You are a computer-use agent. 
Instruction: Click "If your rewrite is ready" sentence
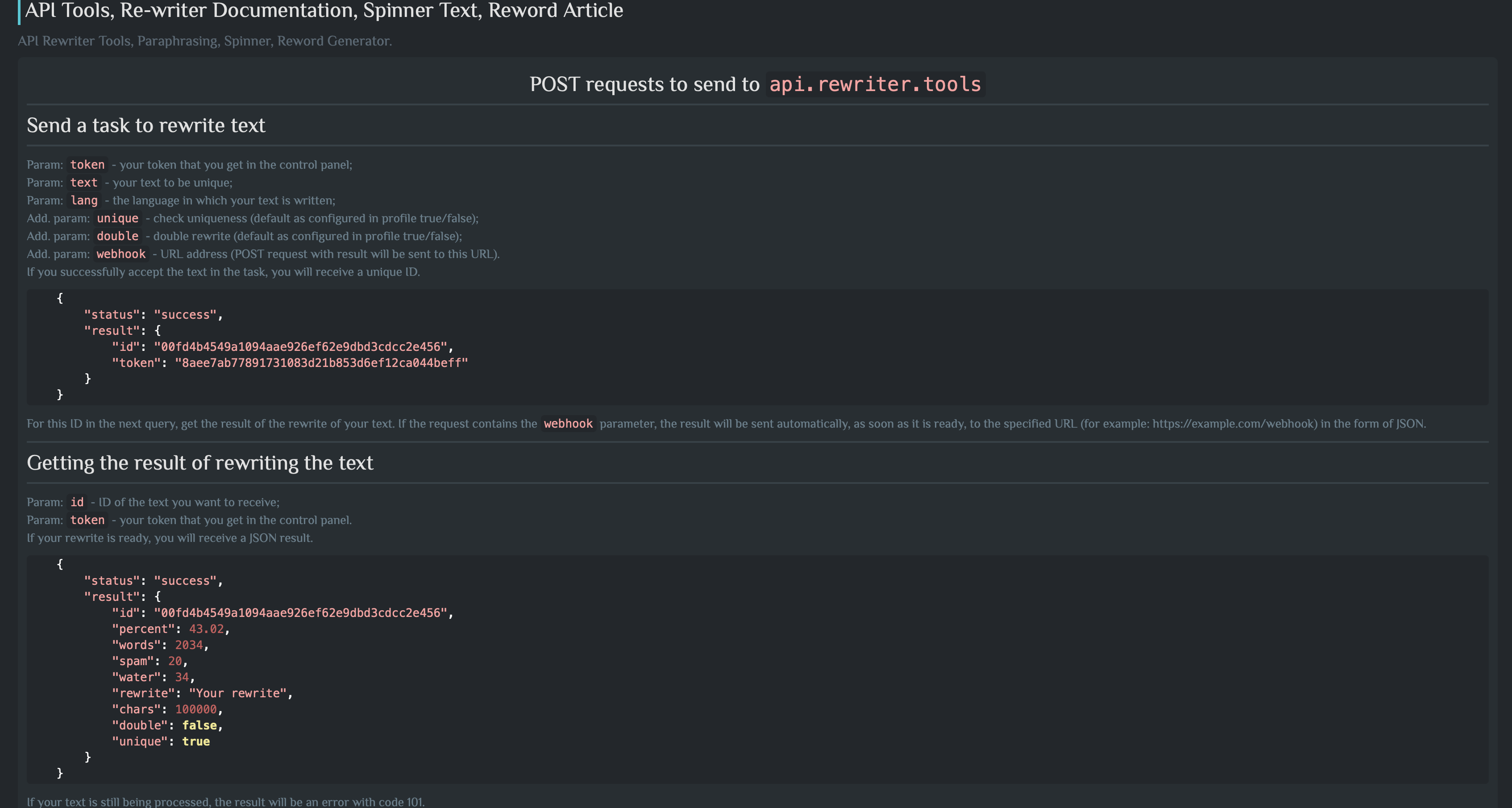pos(170,538)
